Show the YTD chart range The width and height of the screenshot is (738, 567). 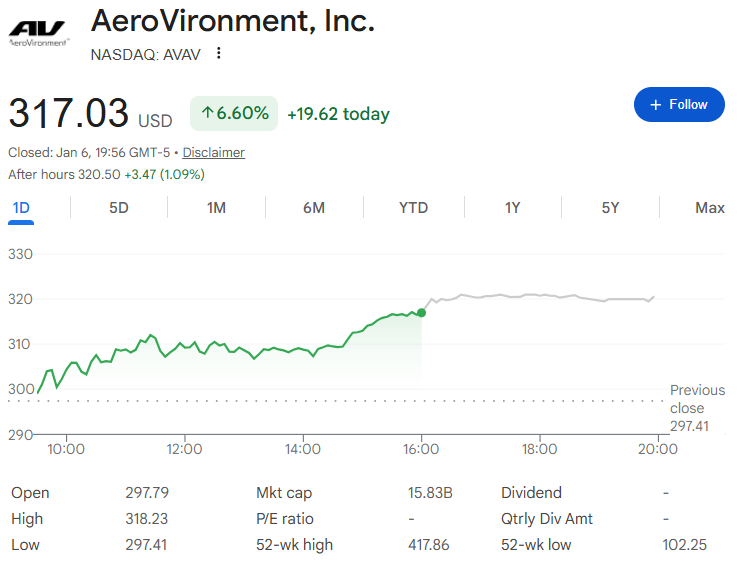[413, 208]
